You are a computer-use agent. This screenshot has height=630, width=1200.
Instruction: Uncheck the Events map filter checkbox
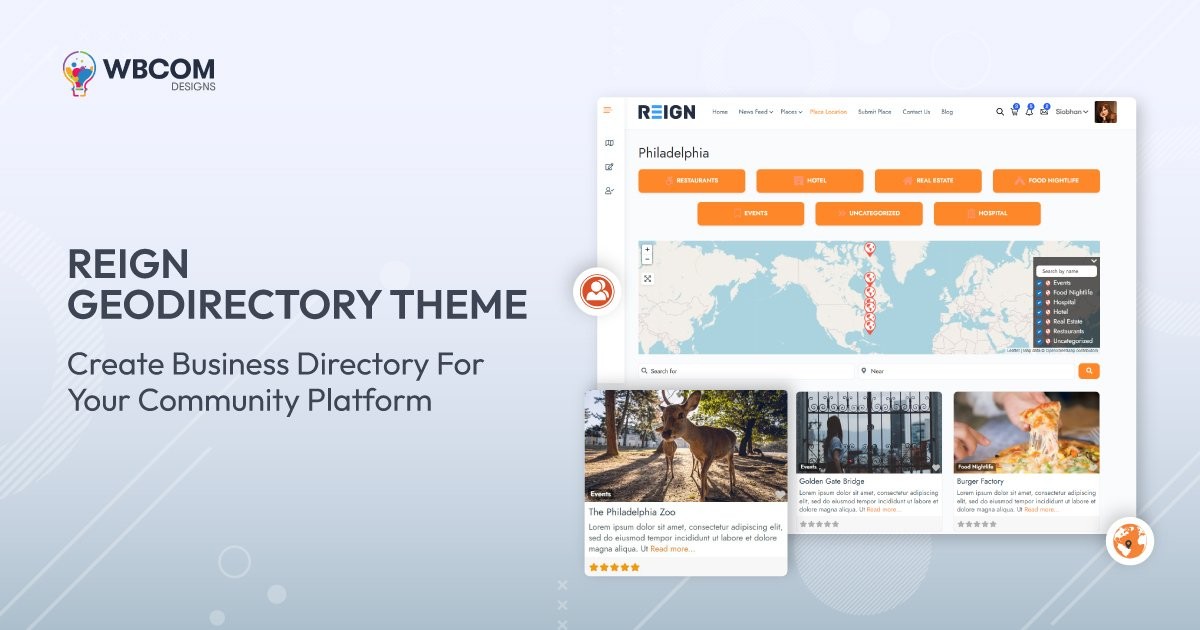(1039, 283)
